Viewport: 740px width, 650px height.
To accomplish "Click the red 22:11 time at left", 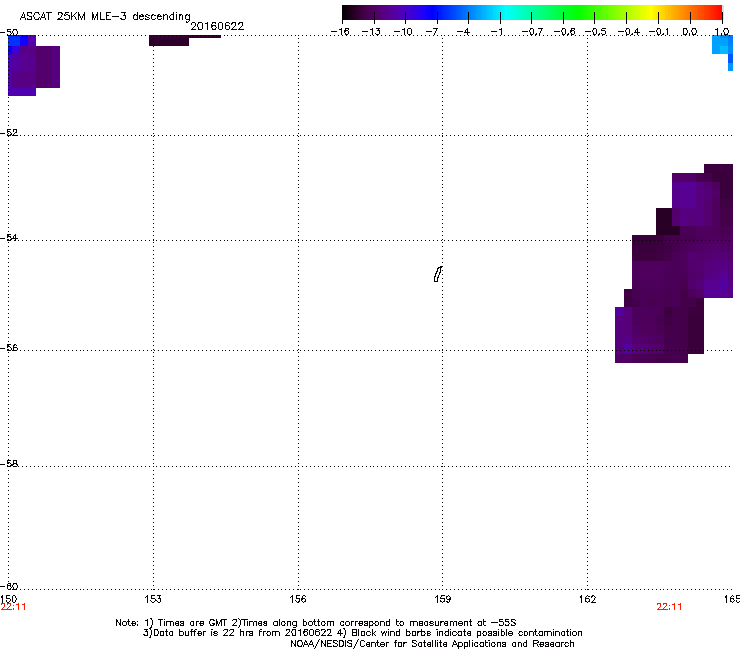I will (x=13, y=607).
